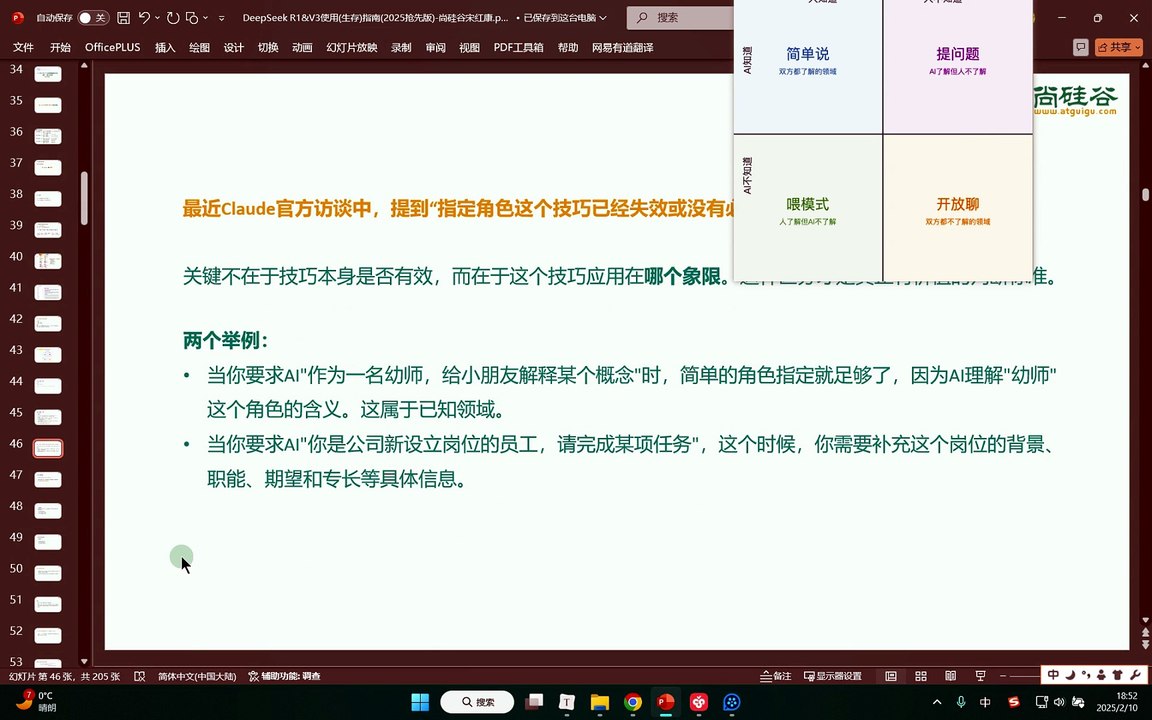Screen dimensions: 1152x720
Task: Select slide 34 thumbnail
Action: (48, 73)
